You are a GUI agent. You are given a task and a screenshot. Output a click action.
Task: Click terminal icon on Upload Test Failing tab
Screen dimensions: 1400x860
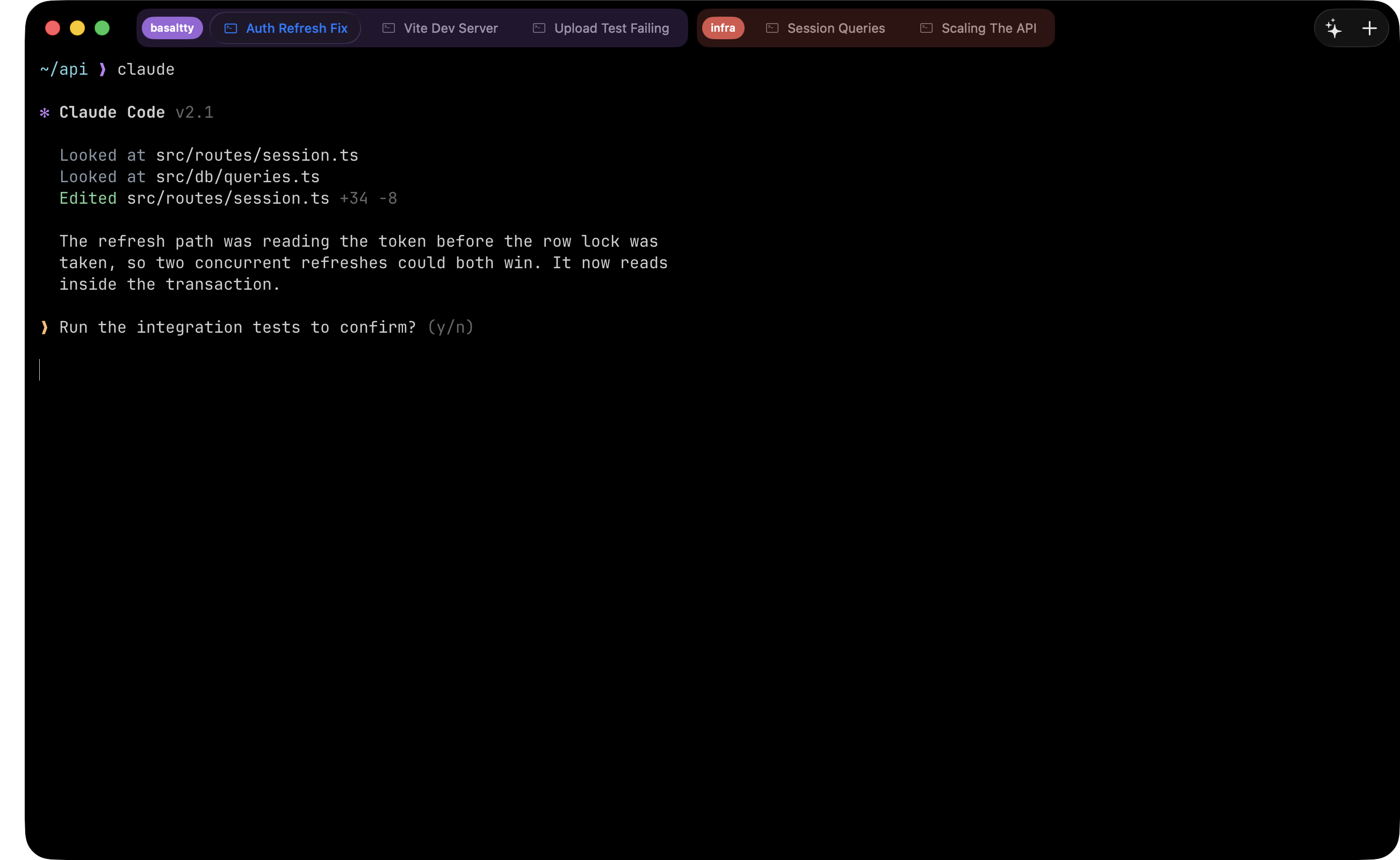[539, 28]
